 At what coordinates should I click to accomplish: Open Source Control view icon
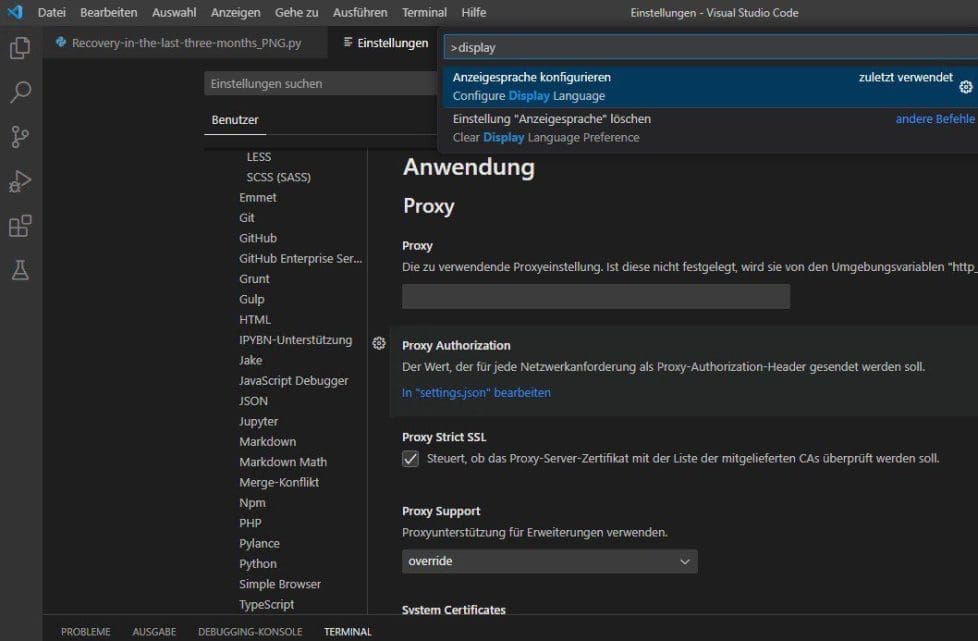[x=20, y=137]
